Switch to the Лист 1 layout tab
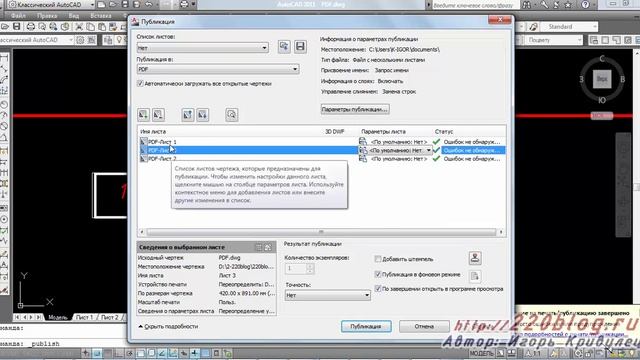Screen dimensions: 640x360 84,317
